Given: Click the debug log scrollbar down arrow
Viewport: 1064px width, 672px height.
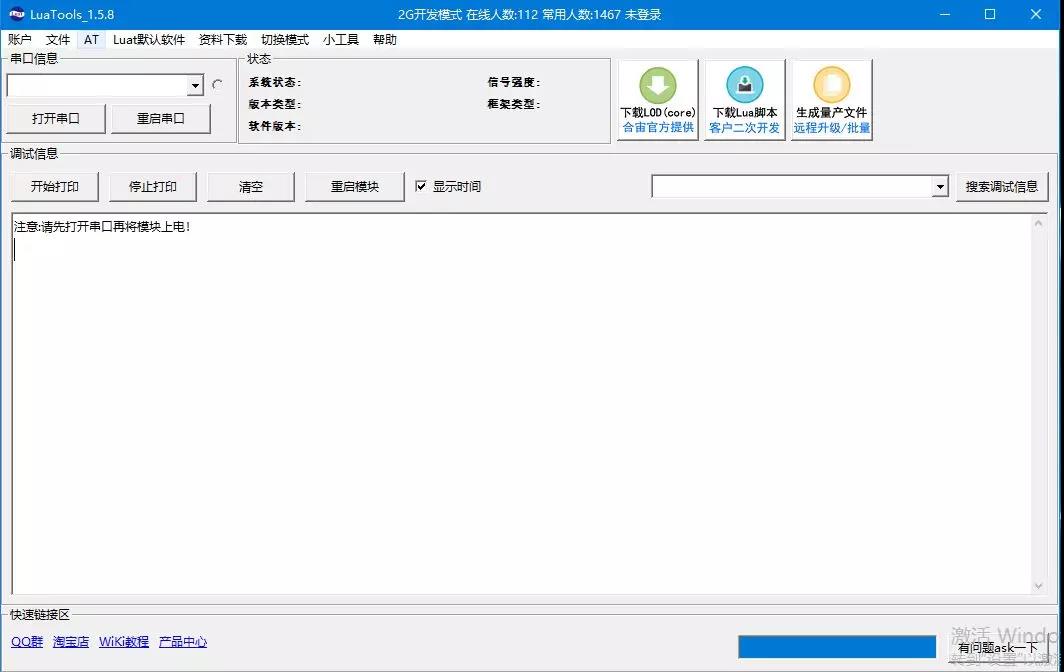Looking at the screenshot, I should [1038, 586].
